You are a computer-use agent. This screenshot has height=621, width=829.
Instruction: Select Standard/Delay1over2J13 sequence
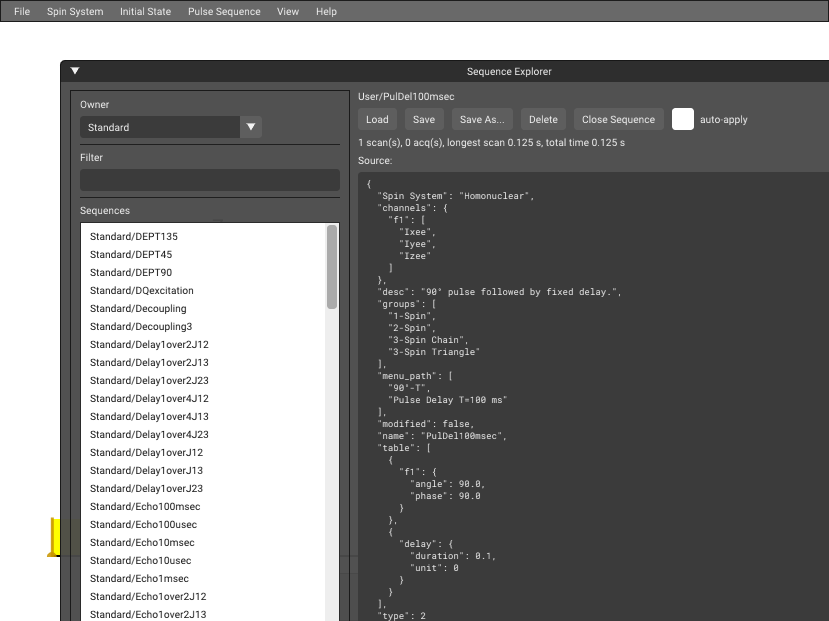149,362
